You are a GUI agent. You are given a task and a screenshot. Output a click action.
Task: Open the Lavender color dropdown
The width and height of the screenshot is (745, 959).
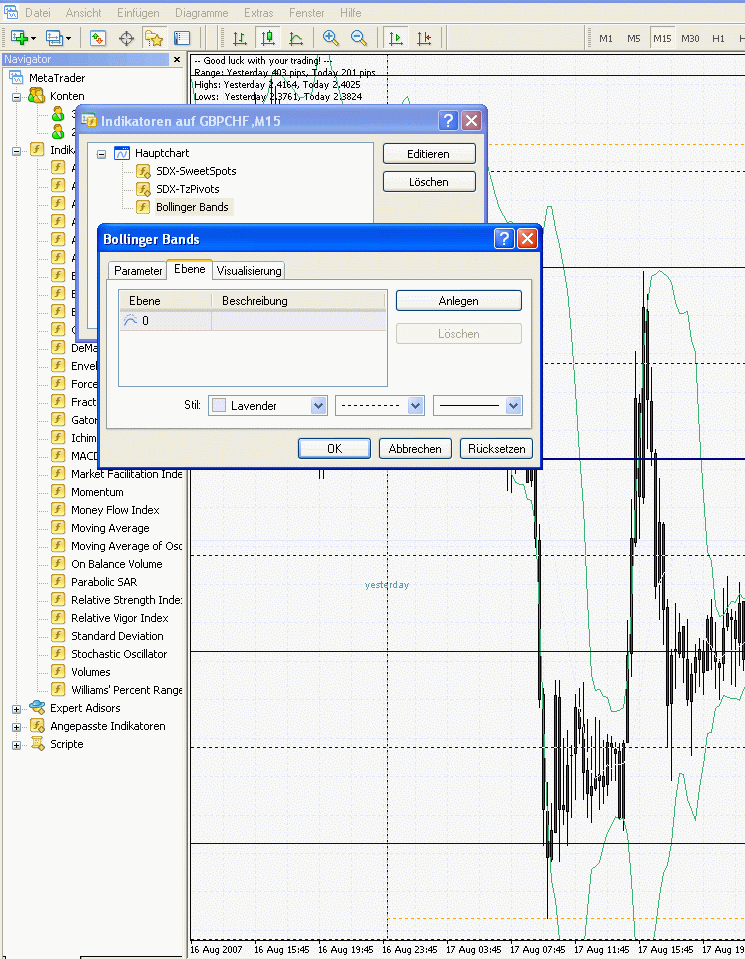[x=319, y=406]
